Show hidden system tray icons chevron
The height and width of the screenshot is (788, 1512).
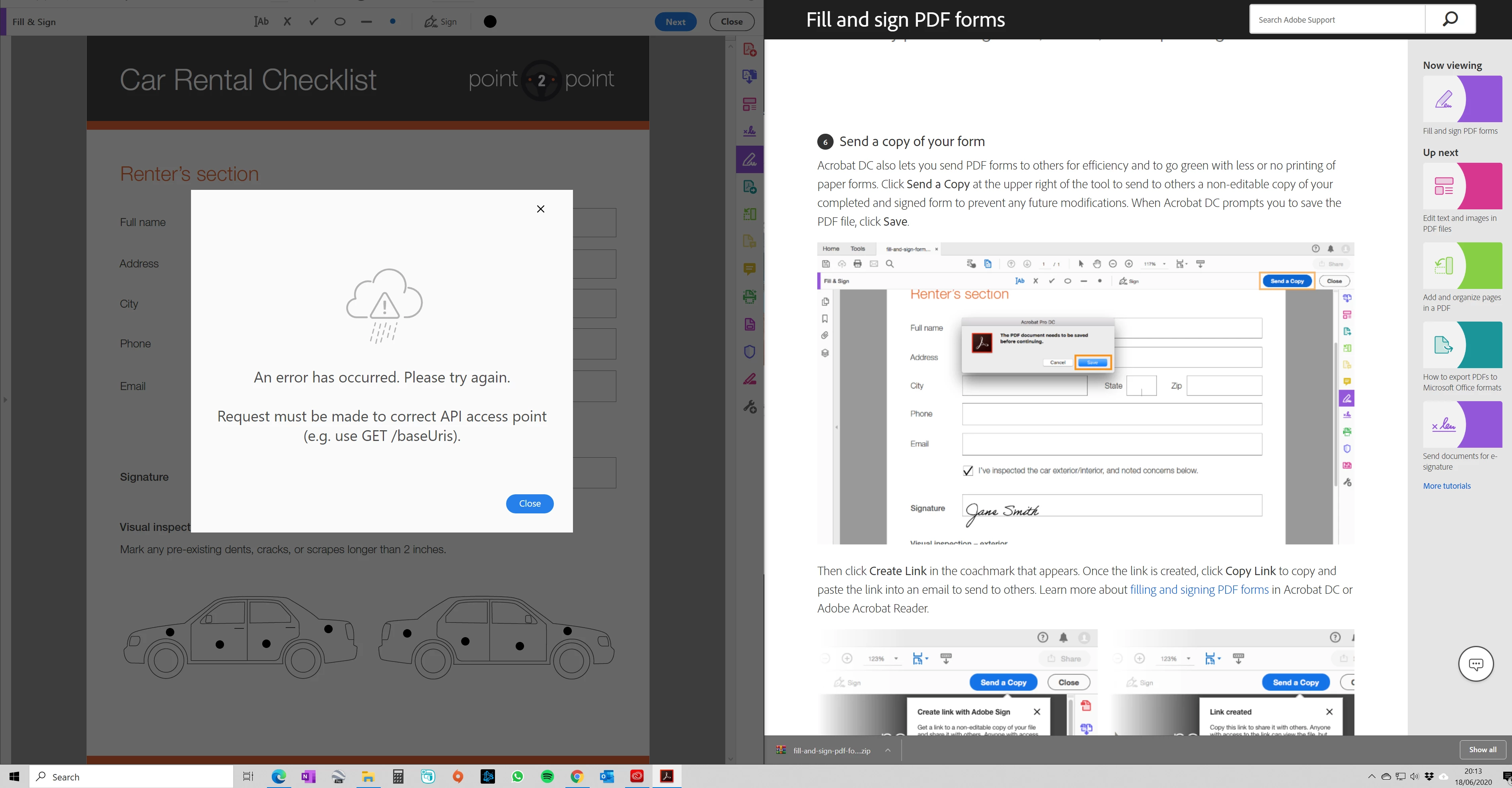tap(1371, 776)
